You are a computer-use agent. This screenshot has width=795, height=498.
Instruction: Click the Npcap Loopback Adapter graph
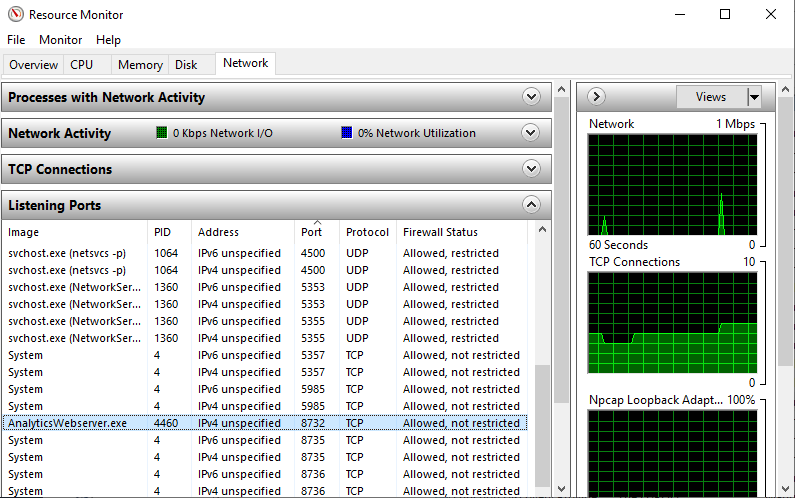(672, 453)
